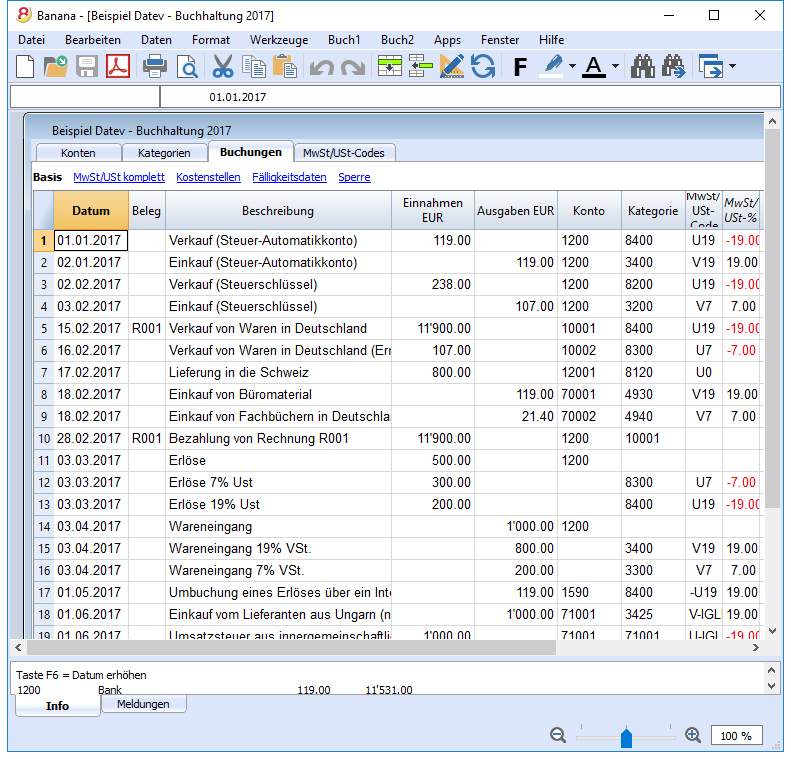The image size is (791, 759).
Task: Click the New file icon
Action: click(25, 67)
